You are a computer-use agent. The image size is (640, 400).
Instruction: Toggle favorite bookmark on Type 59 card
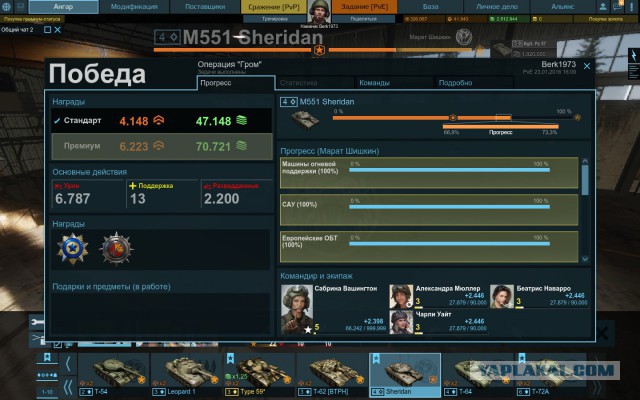click(230, 358)
